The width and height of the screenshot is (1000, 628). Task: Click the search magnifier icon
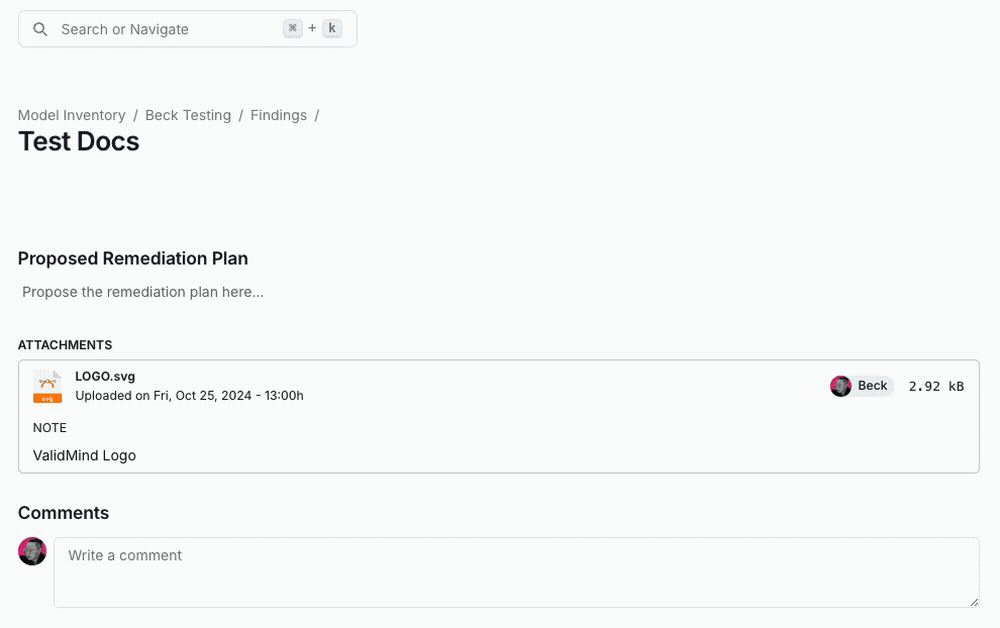(x=40, y=29)
